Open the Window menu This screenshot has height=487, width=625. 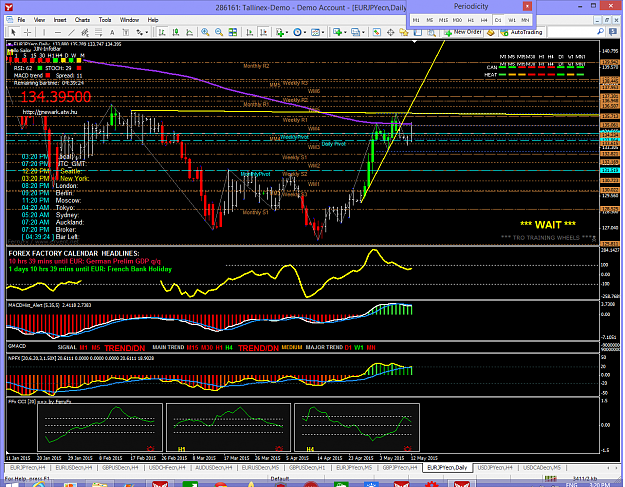click(129, 20)
